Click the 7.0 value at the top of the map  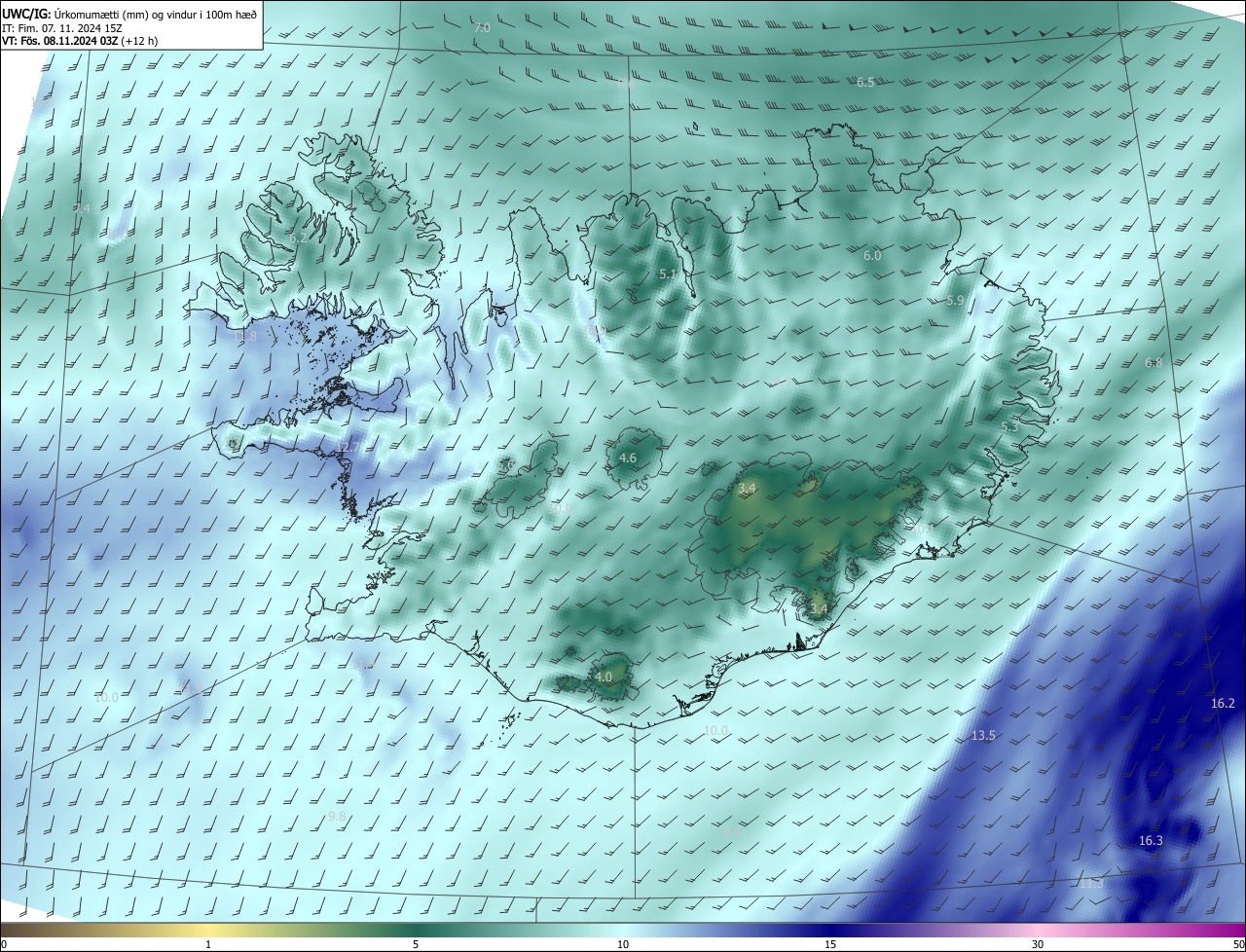tap(482, 28)
